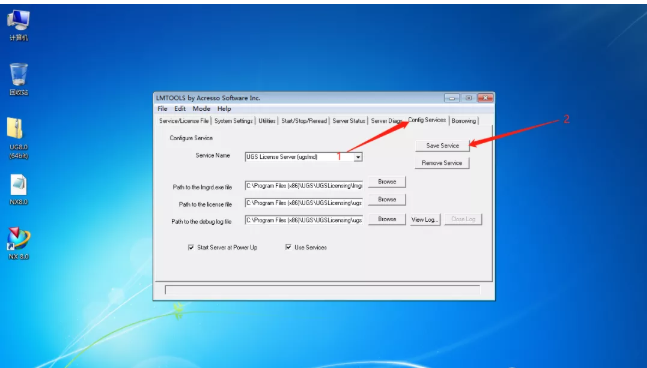The height and width of the screenshot is (368, 647).
Task: Select the UG8.0 (64bit) folder icon
Action: pyautogui.click(x=19, y=138)
